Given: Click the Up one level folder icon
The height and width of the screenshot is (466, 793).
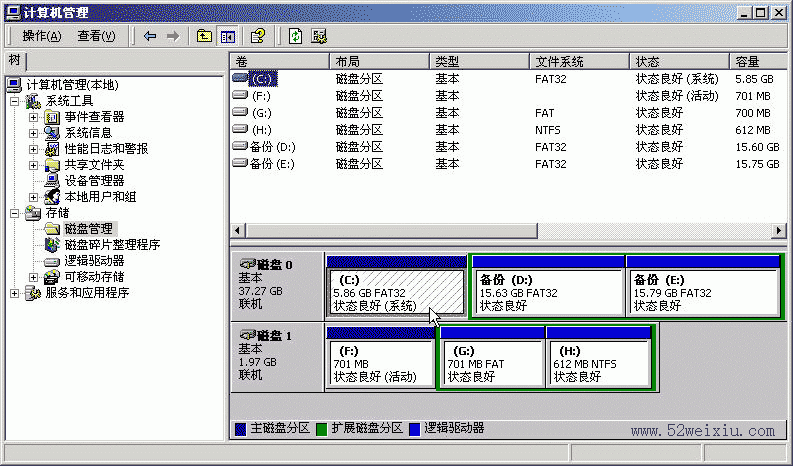Looking at the screenshot, I should 204,36.
